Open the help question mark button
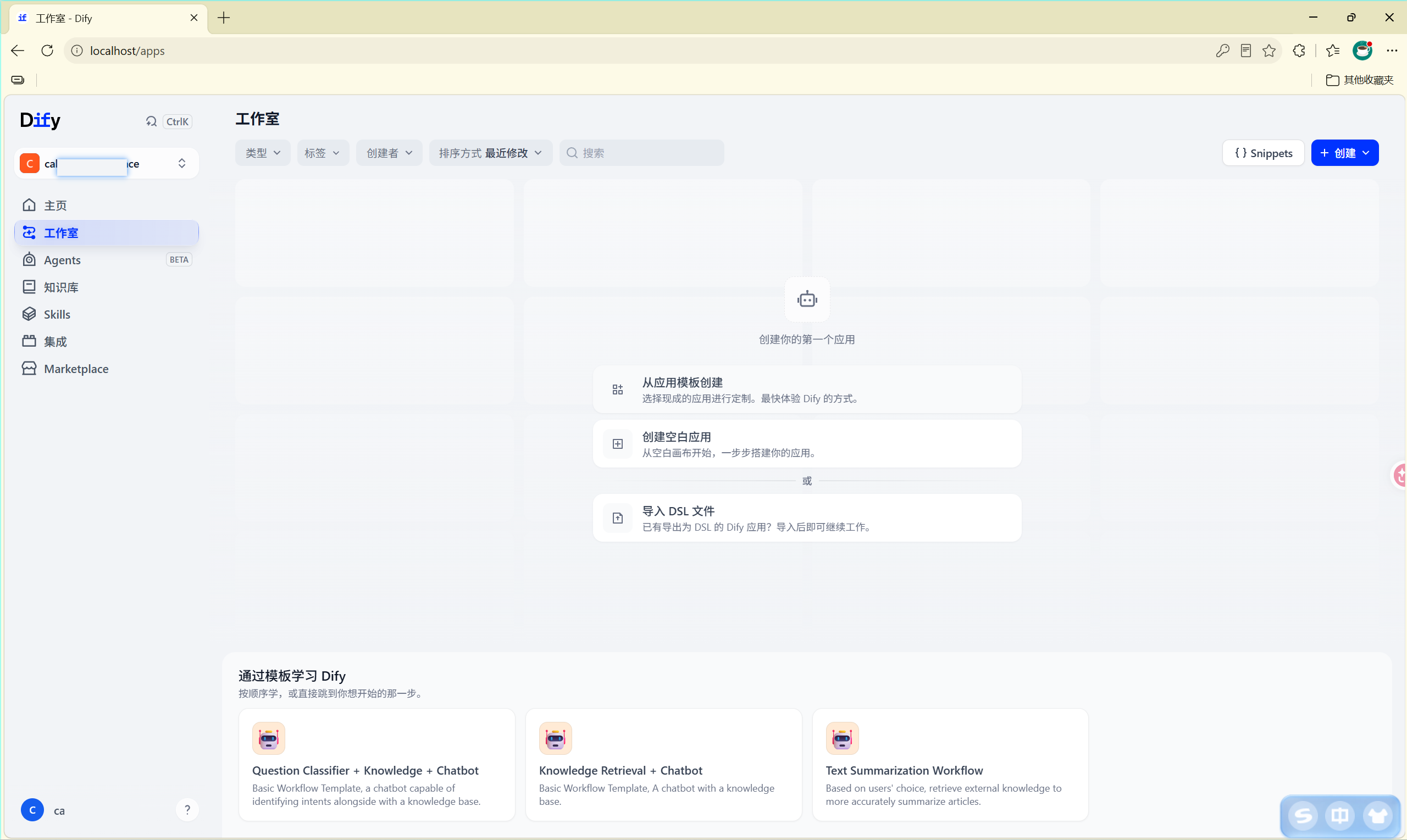Screen dimensions: 1407x840 187,809
